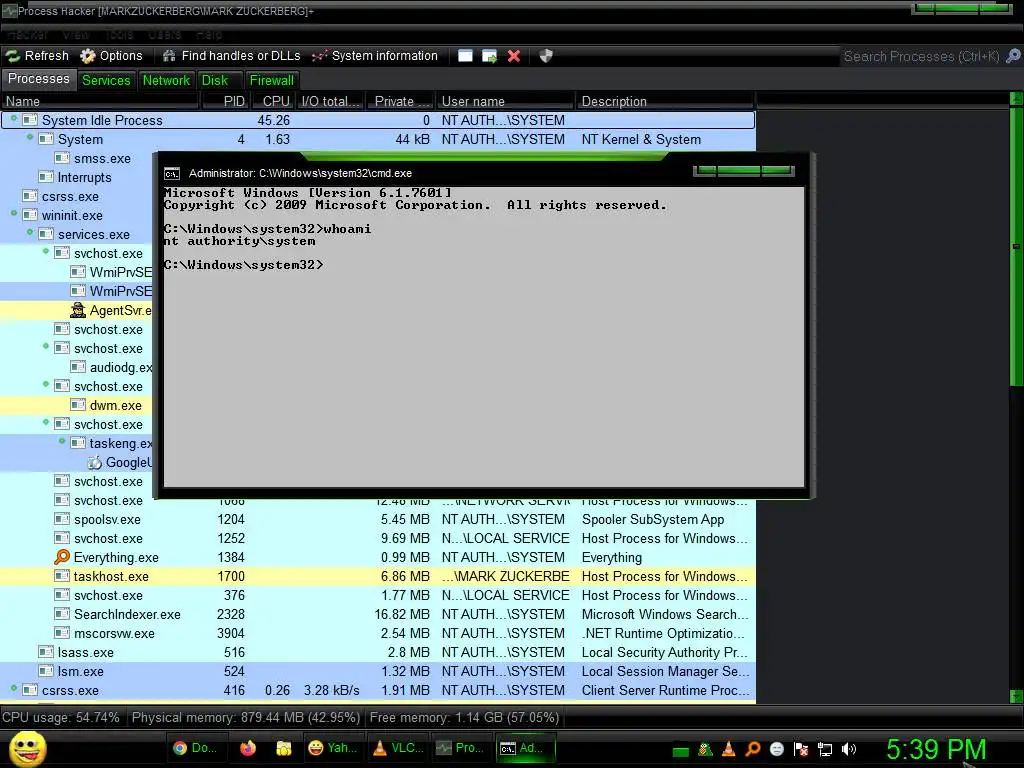The width and height of the screenshot is (1024, 768).
Task: Sort by the CPU column header
Action: (x=274, y=101)
